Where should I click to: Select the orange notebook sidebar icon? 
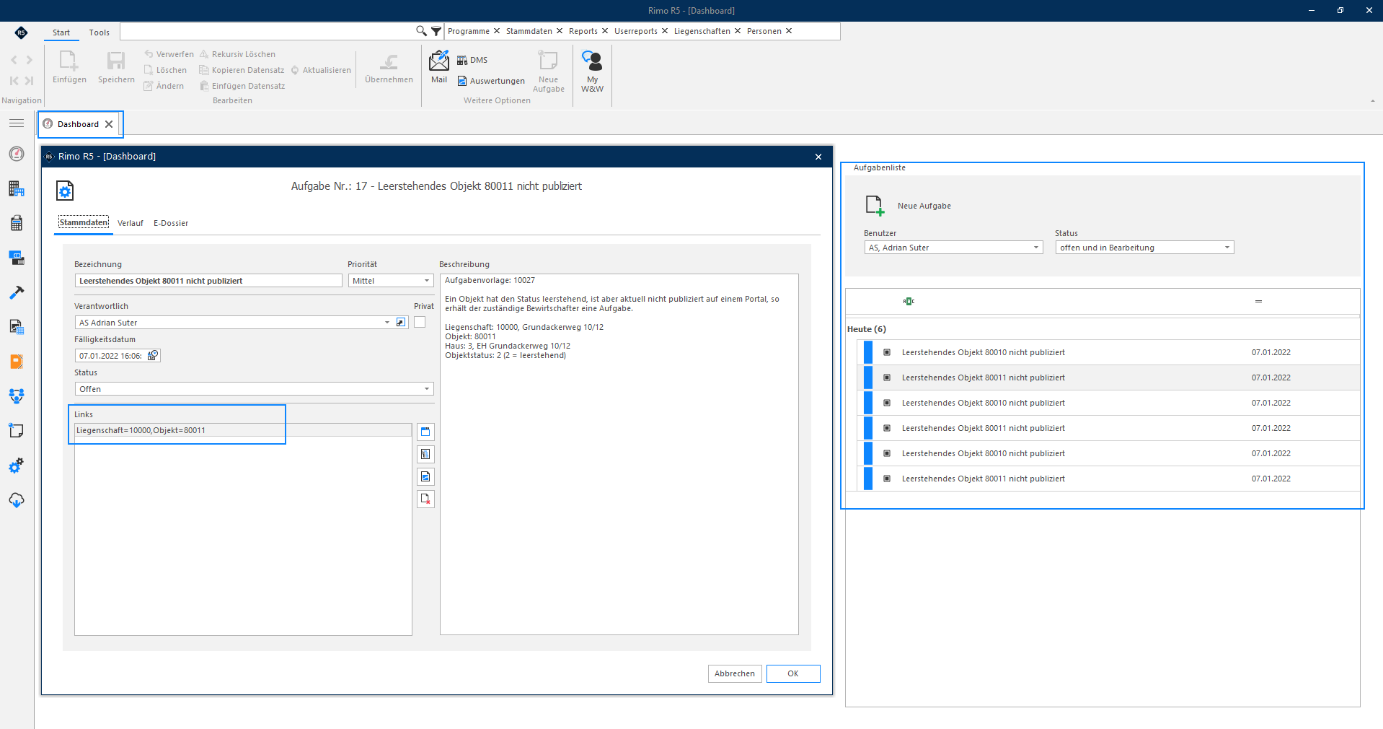point(16,361)
